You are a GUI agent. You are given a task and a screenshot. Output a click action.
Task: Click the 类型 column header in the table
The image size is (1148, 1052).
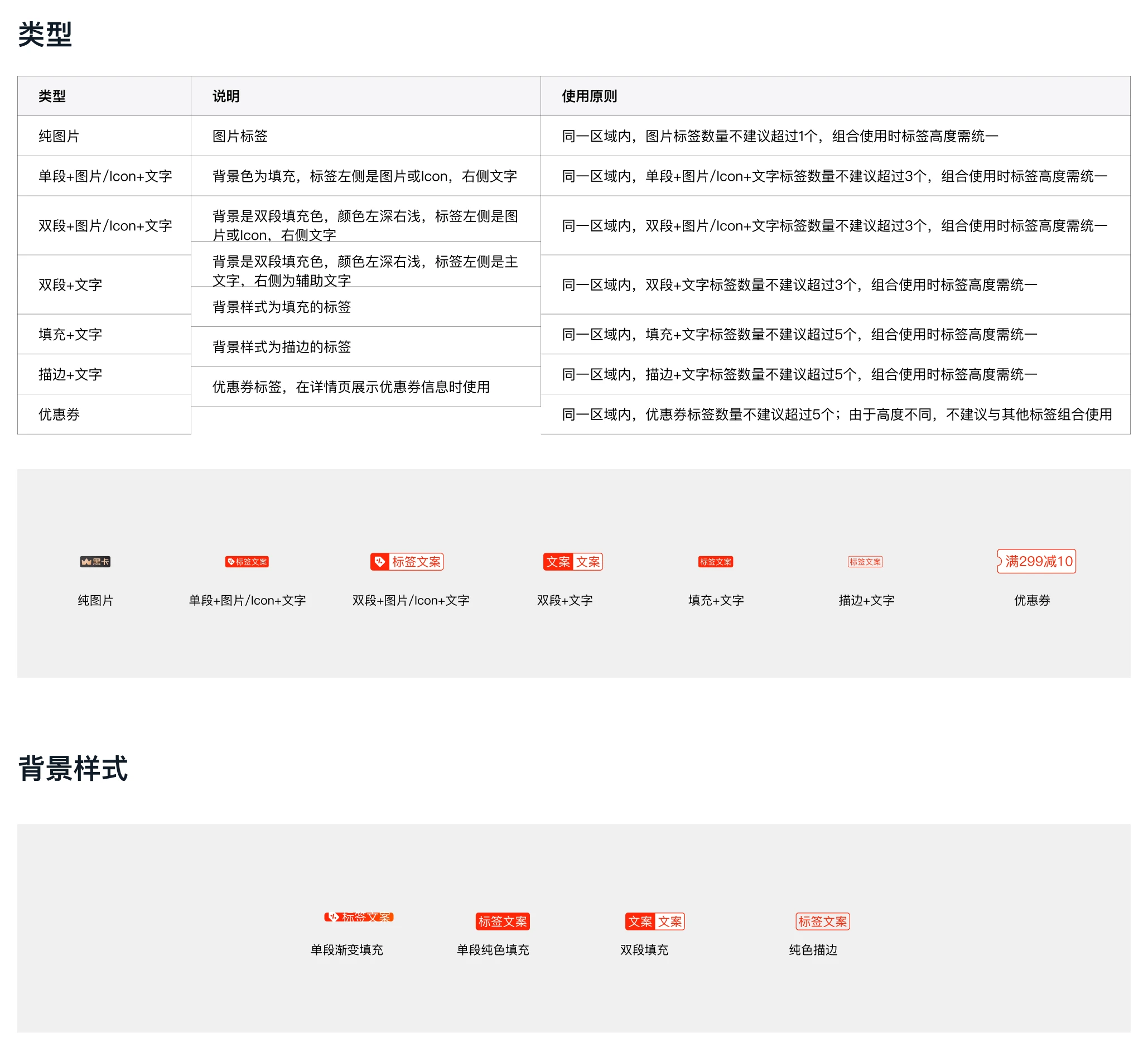(x=104, y=96)
